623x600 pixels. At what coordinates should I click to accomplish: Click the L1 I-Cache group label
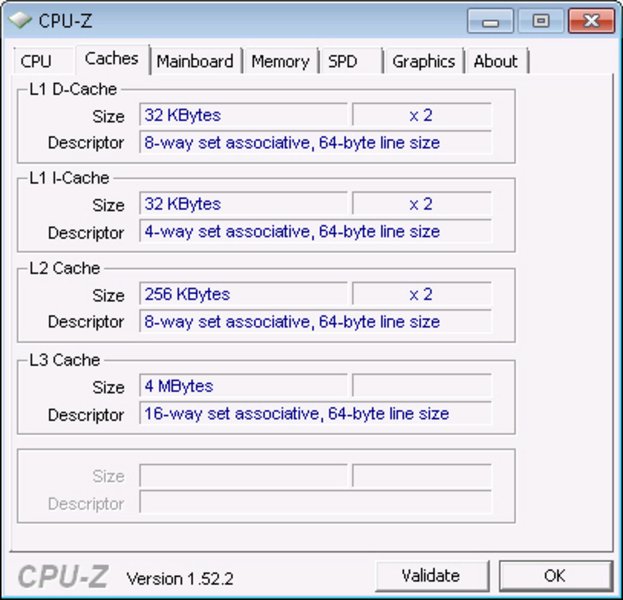point(69,178)
